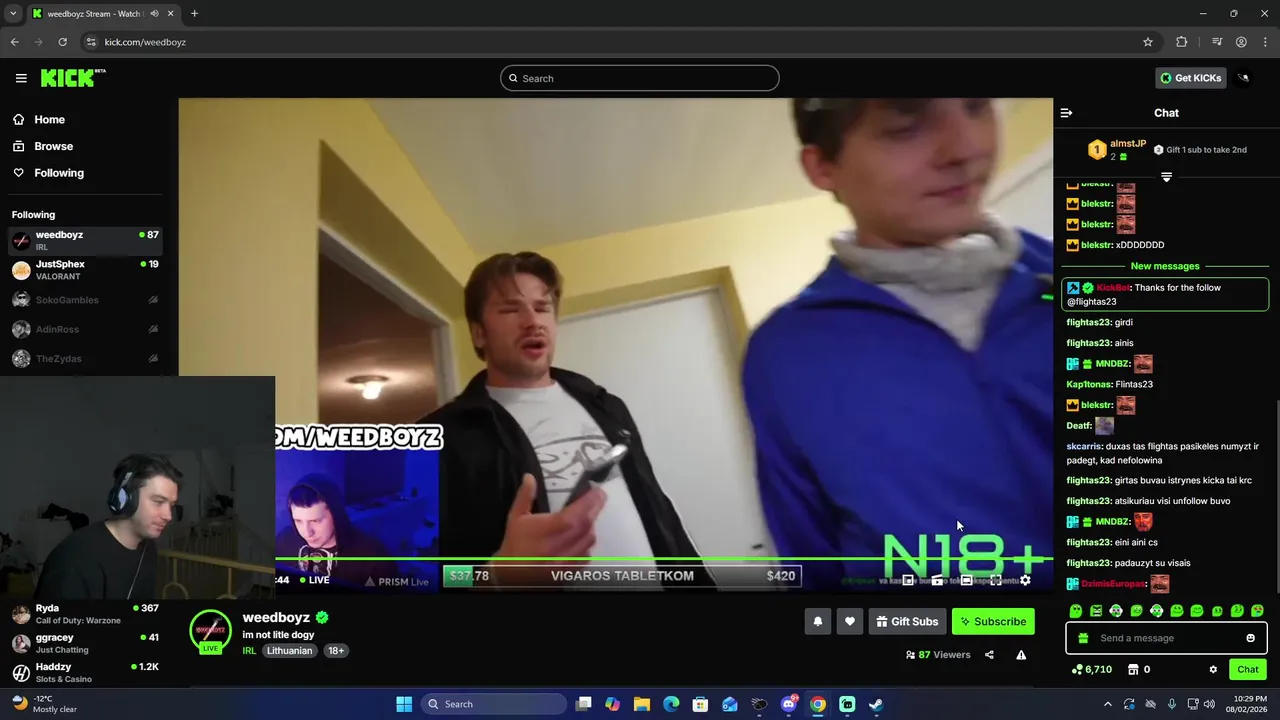Image resolution: width=1280 pixels, height=720 pixels.
Task: Open the IRL category link
Action: [249, 651]
